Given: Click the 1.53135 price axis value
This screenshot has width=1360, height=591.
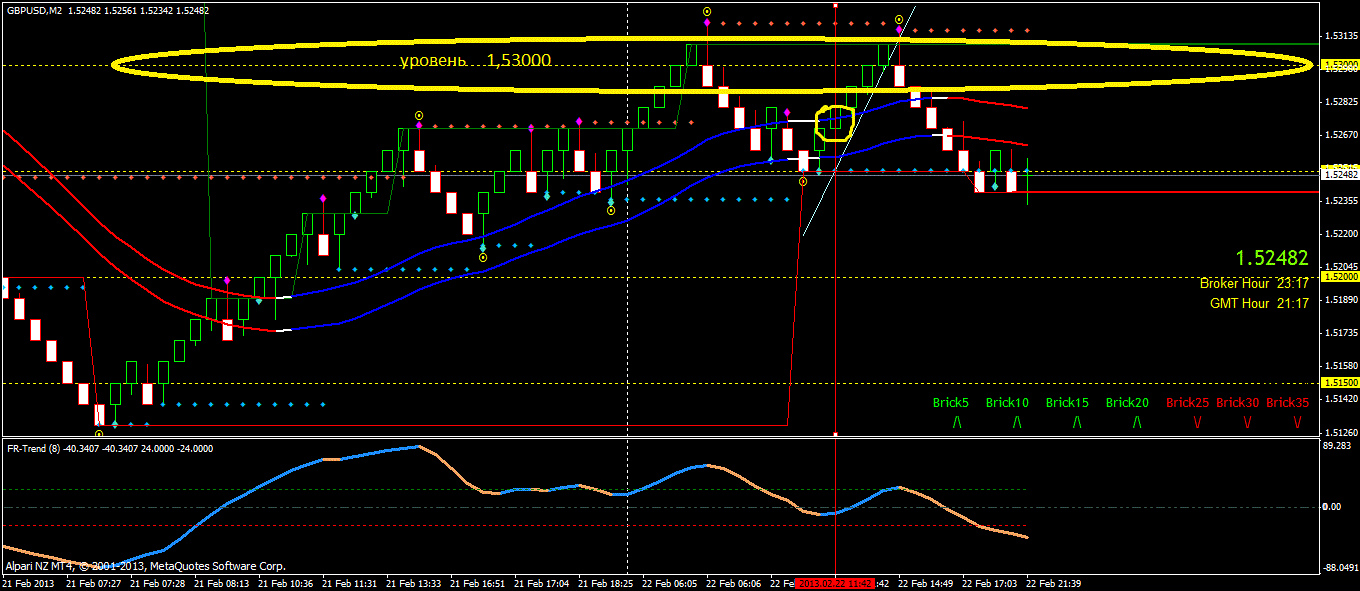Looking at the screenshot, I should pyautogui.click(x=1340, y=36).
